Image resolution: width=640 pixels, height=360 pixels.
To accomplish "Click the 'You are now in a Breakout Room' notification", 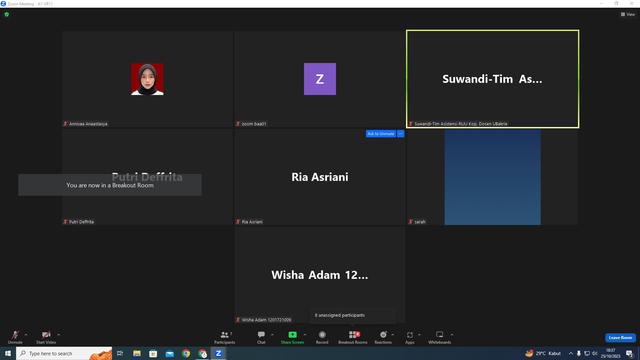I will click(x=110, y=185).
